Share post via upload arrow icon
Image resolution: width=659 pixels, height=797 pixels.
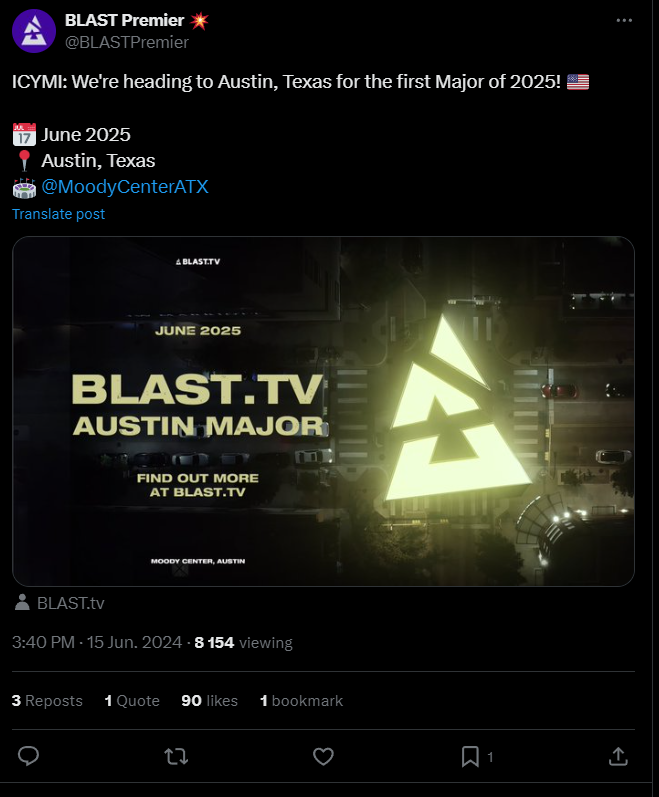(x=618, y=756)
